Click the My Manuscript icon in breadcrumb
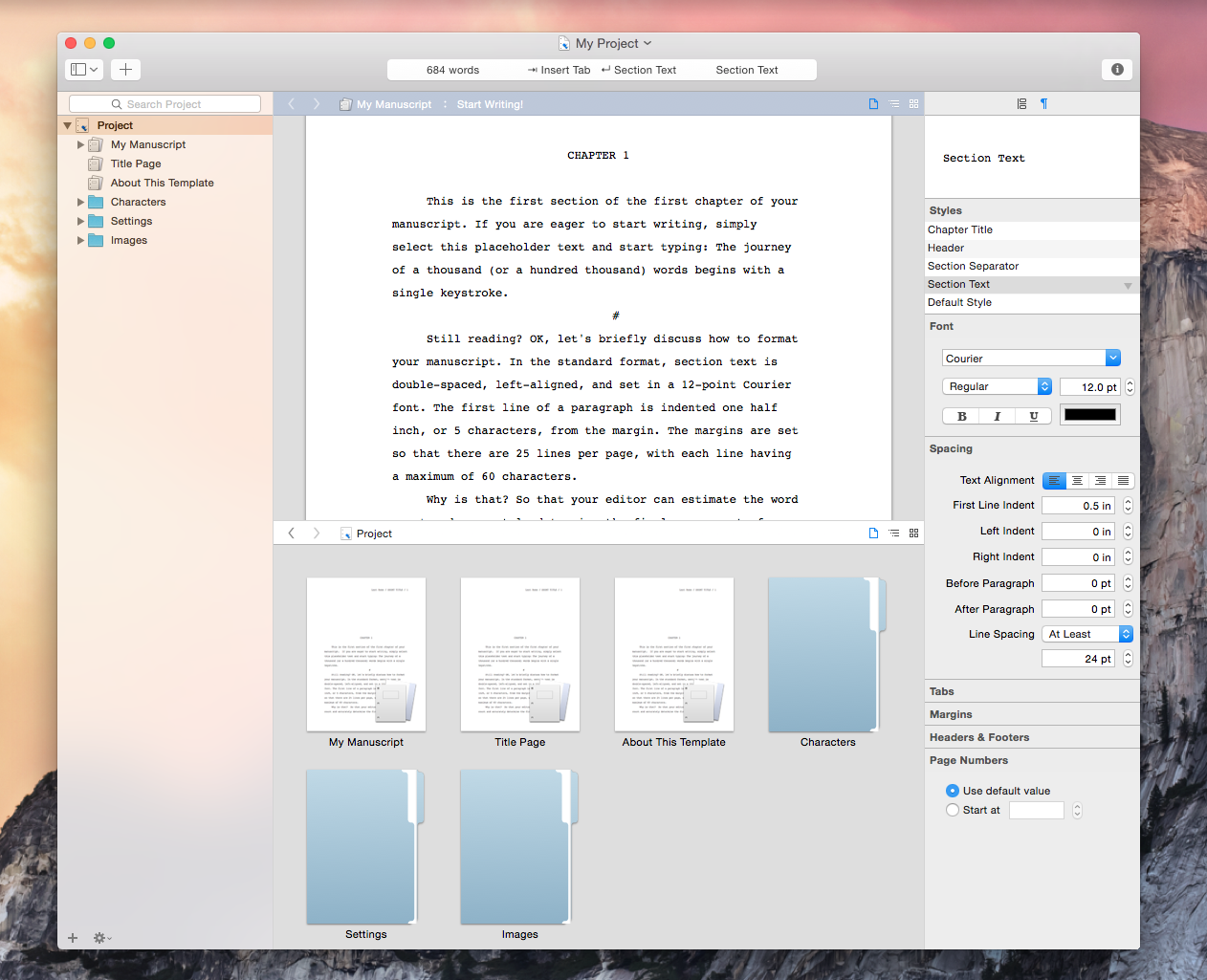Image resolution: width=1207 pixels, height=980 pixels. pos(345,104)
